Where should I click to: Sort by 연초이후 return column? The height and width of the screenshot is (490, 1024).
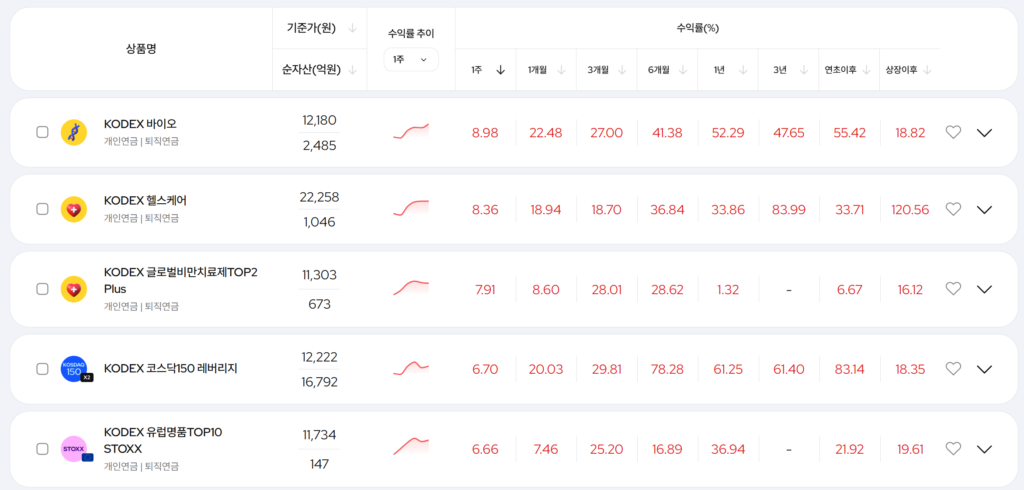pyautogui.click(x=849, y=70)
